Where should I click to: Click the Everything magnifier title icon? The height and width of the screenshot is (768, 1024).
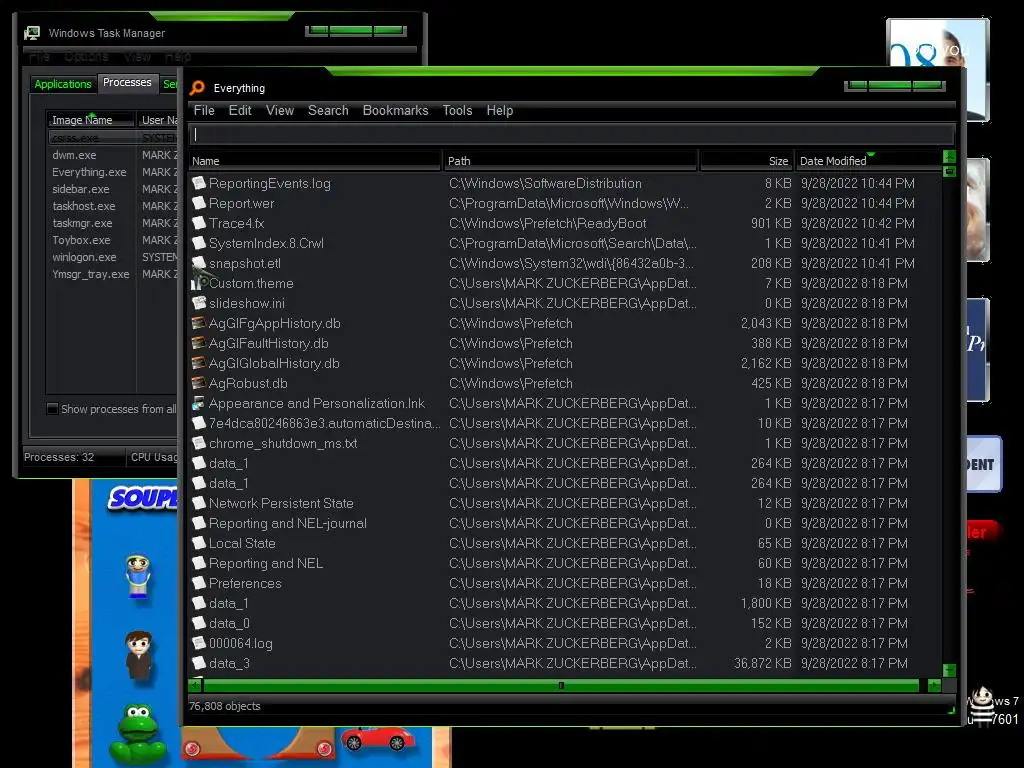pyautogui.click(x=197, y=88)
